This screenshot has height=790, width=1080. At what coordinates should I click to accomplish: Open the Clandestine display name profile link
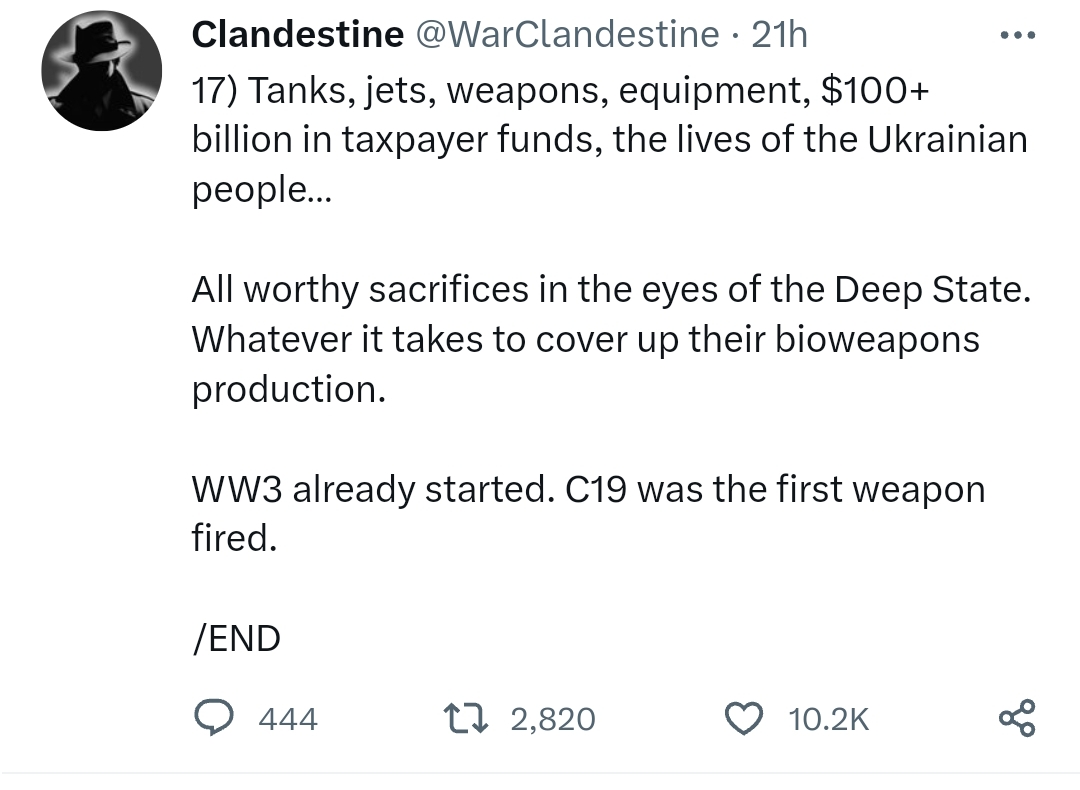(298, 34)
